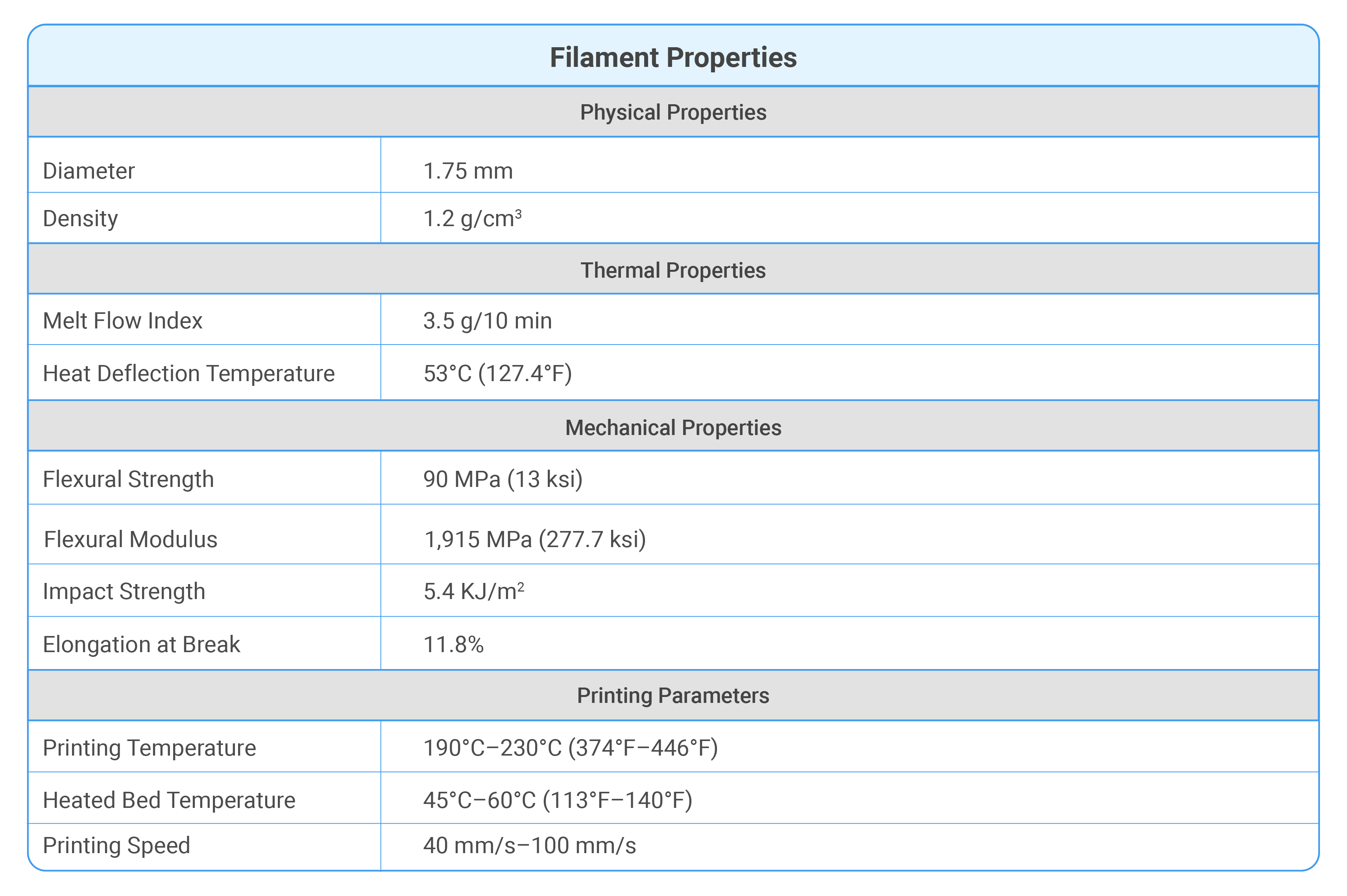This screenshot has height=896, width=1347.
Task: Click the Flexural Strength label
Action: (128, 479)
